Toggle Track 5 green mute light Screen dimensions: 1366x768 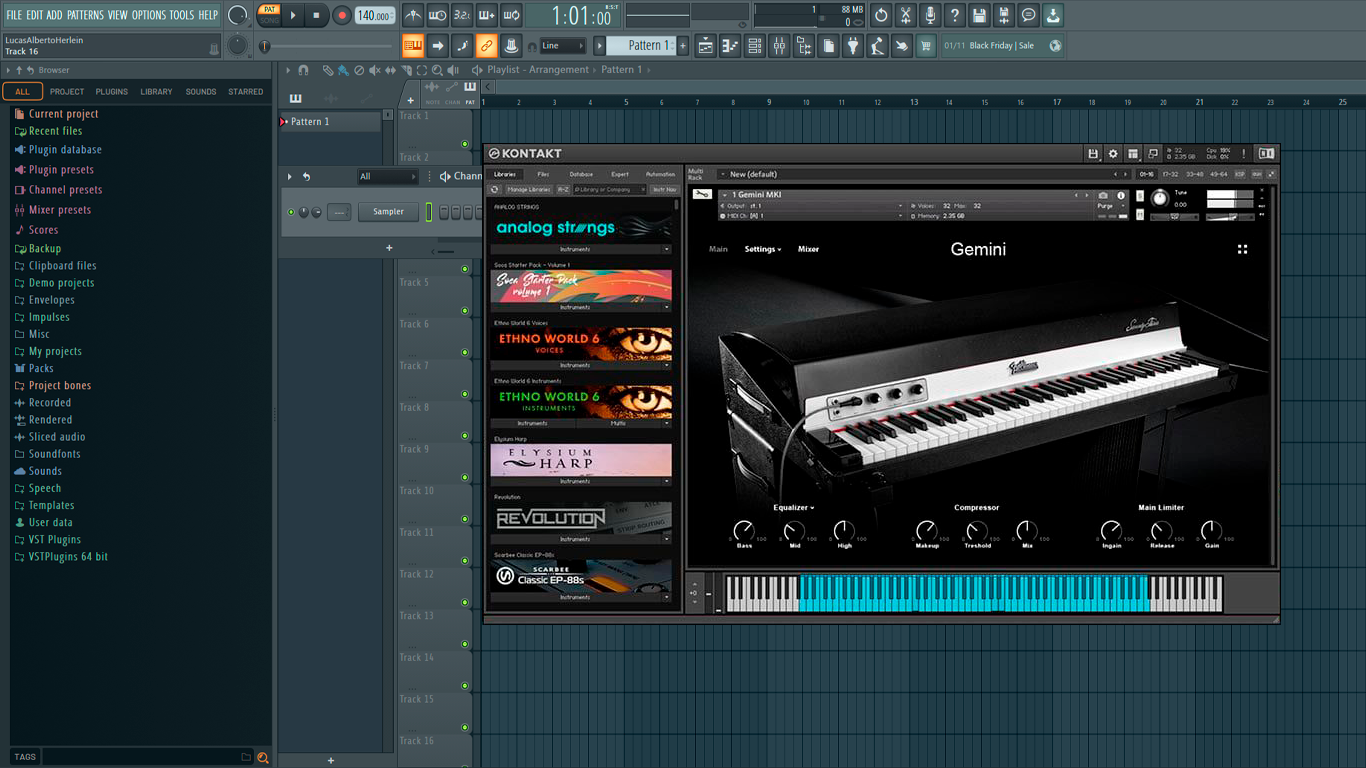[x=465, y=311]
